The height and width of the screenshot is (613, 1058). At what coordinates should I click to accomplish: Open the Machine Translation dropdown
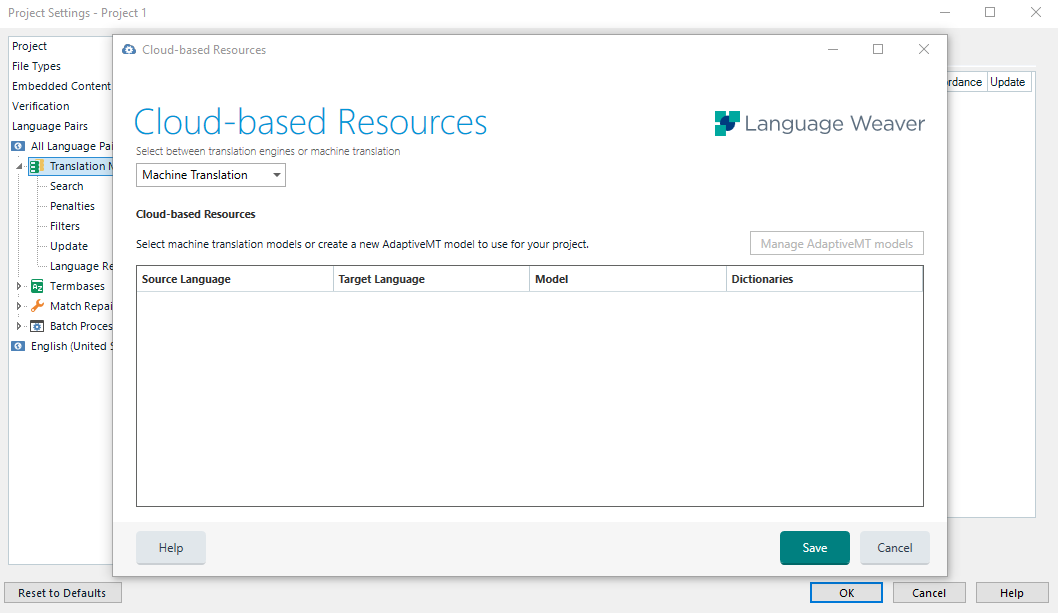tap(276, 174)
